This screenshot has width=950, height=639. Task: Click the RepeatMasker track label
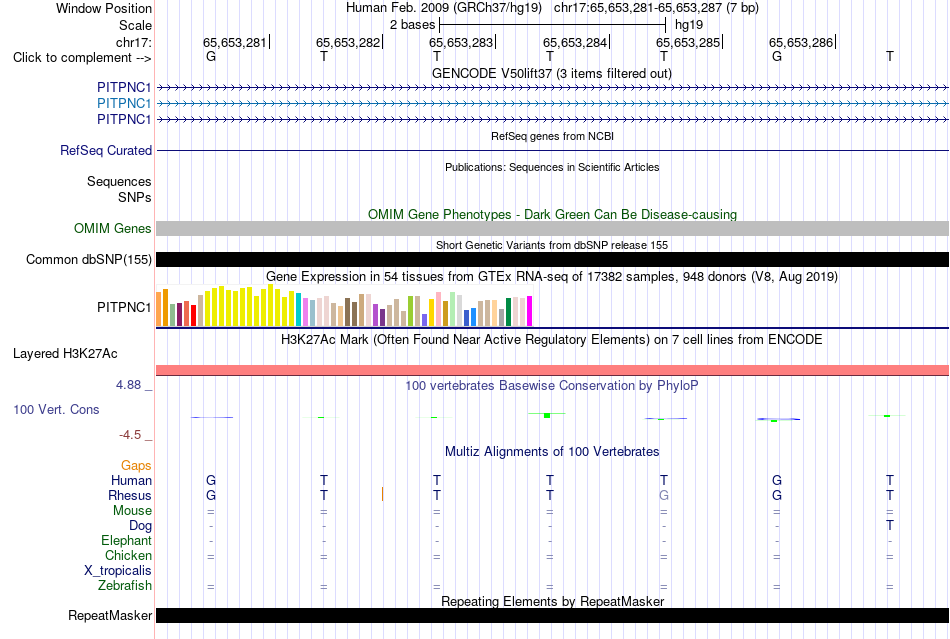pos(110,615)
